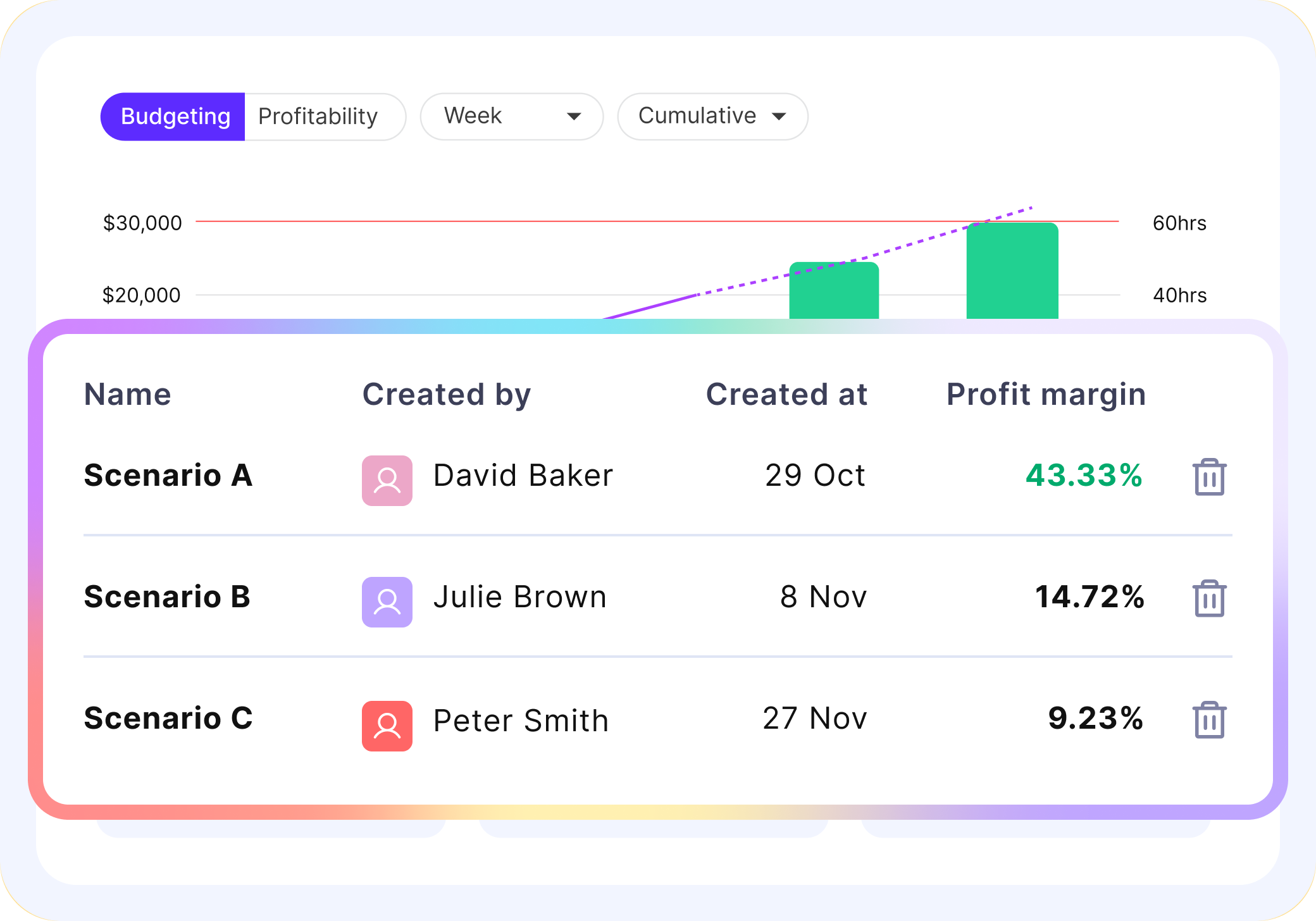
Task: Sort by Created by column header
Action: click(446, 394)
